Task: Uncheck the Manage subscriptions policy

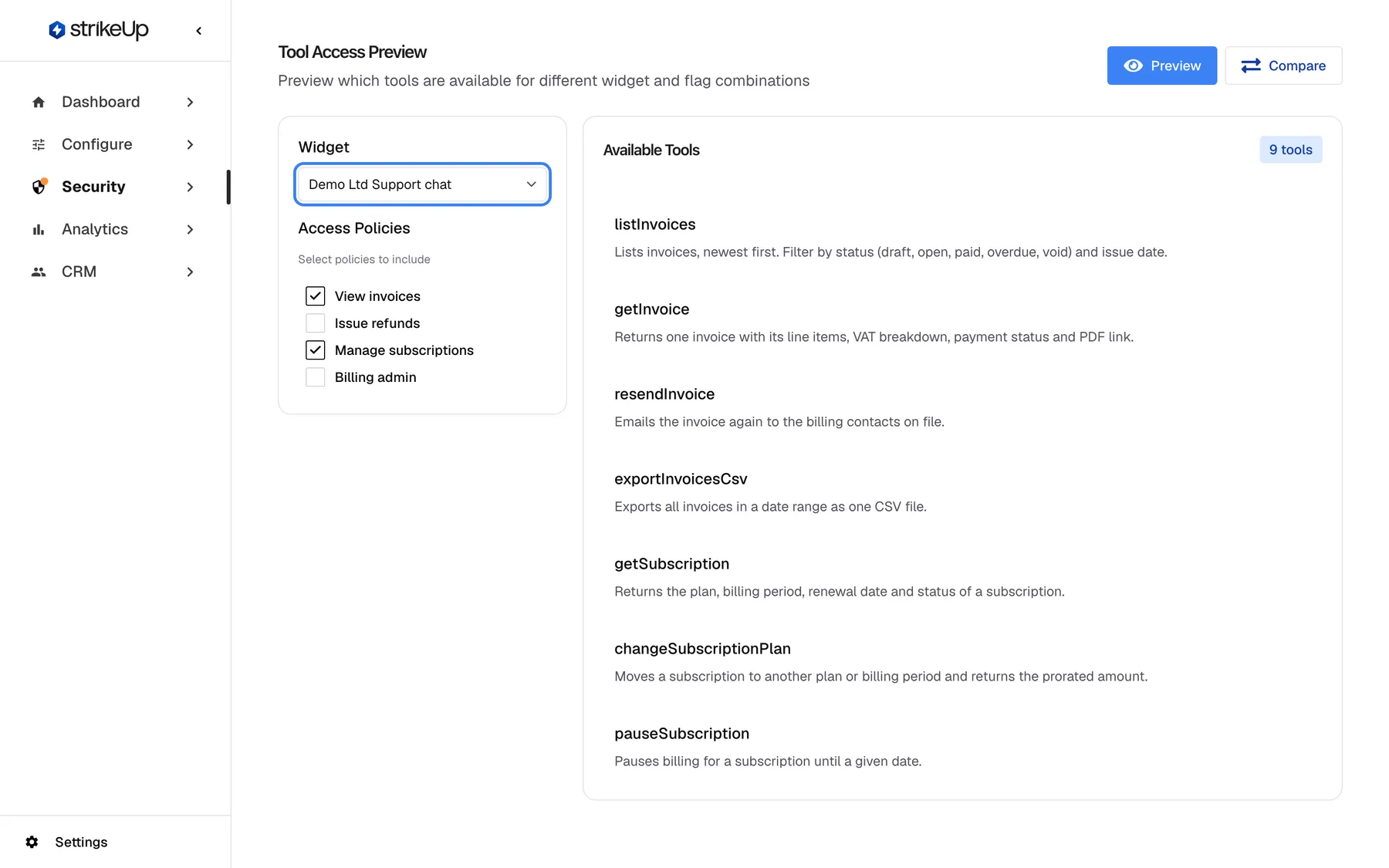Action: 315,350
